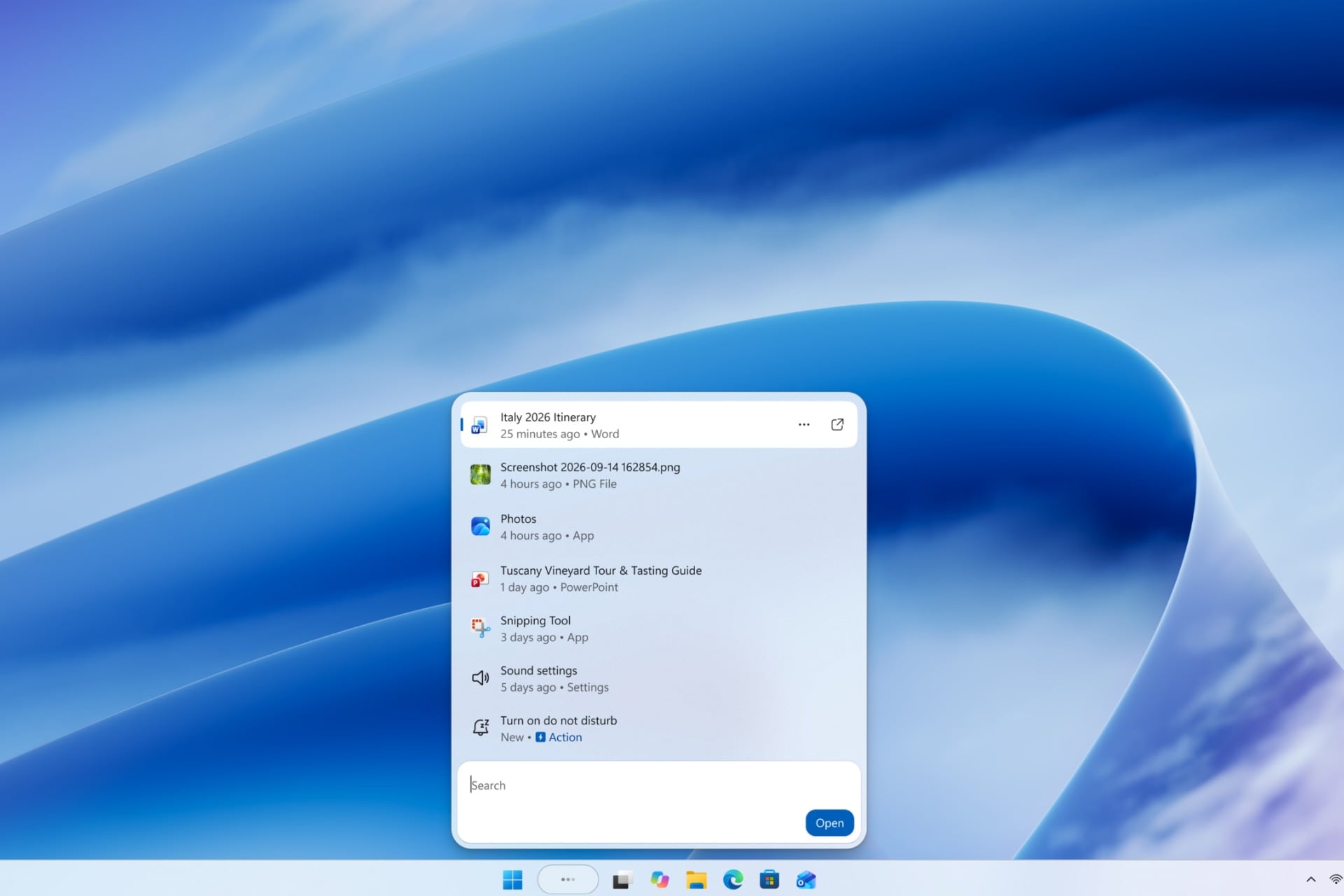
Task: Click the Photos app icon in the list
Action: (480, 526)
